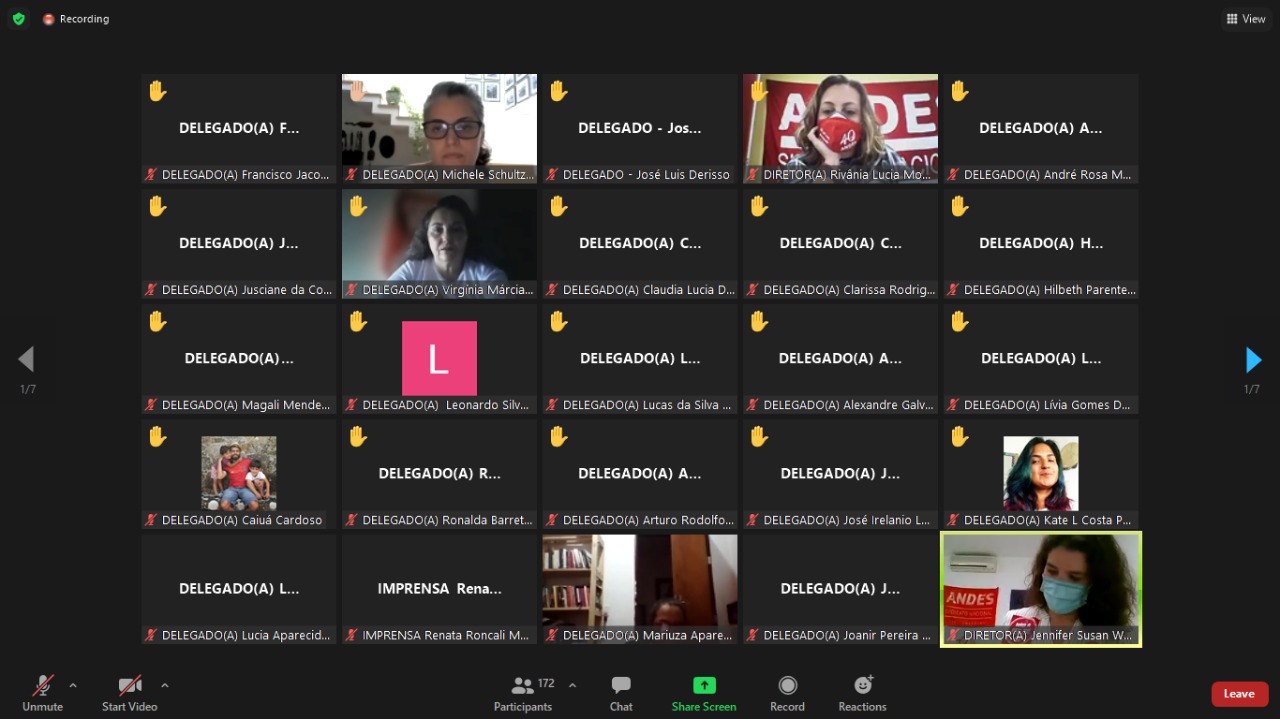Image resolution: width=1280 pixels, height=719 pixels.
Task: Open the Chat panel
Action: 621,686
